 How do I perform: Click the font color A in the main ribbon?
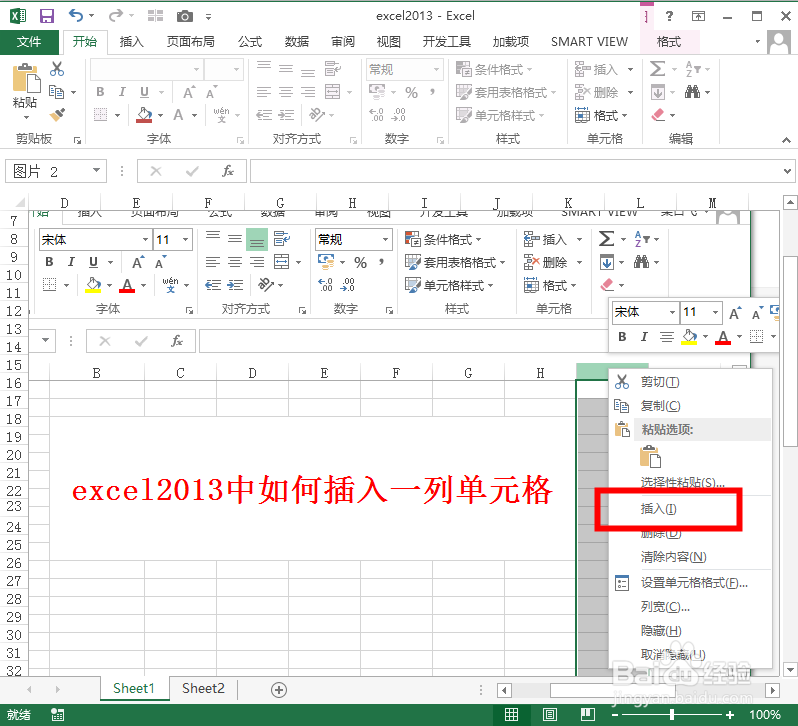click(x=178, y=114)
